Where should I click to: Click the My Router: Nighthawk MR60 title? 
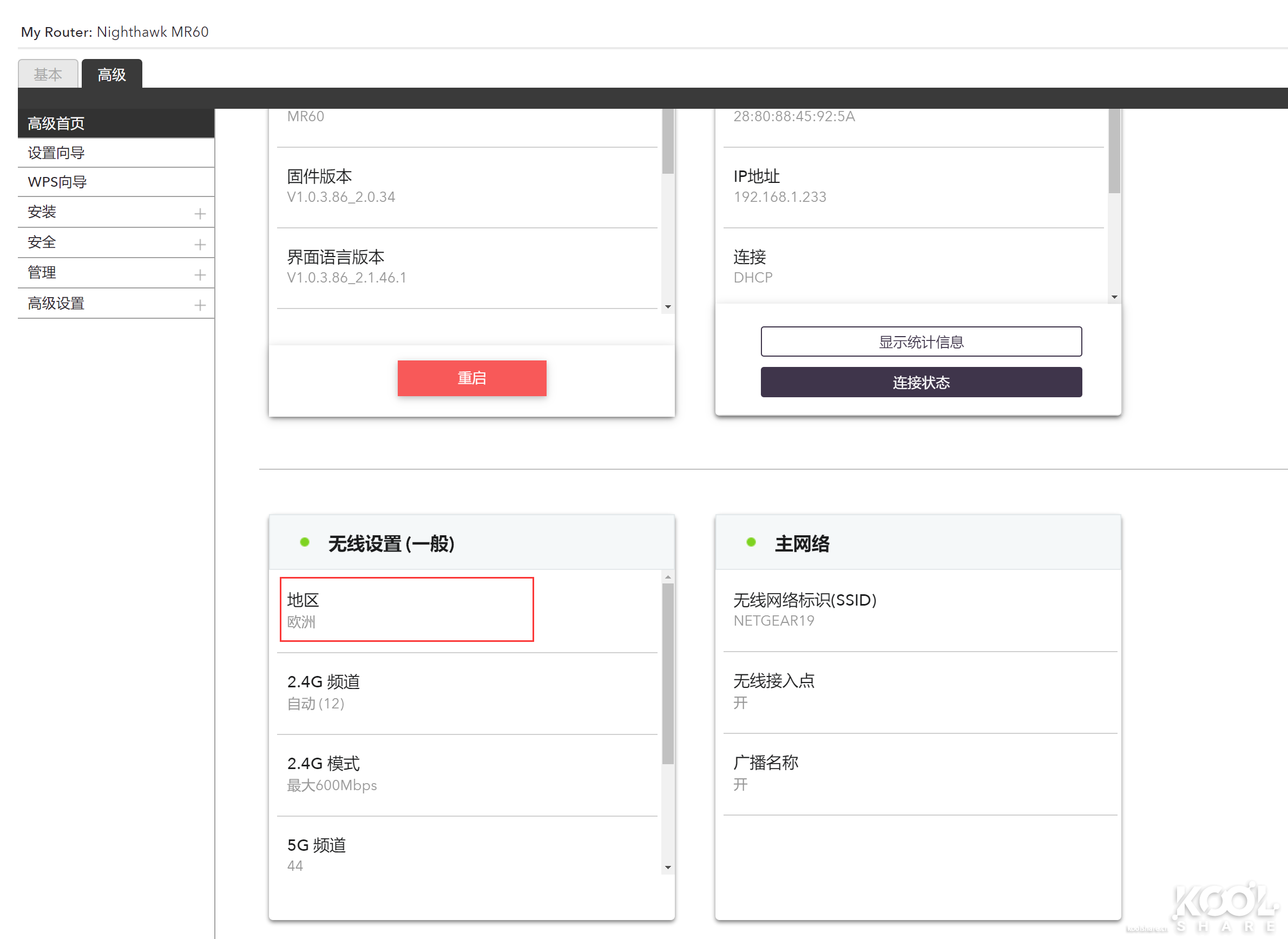(x=115, y=32)
